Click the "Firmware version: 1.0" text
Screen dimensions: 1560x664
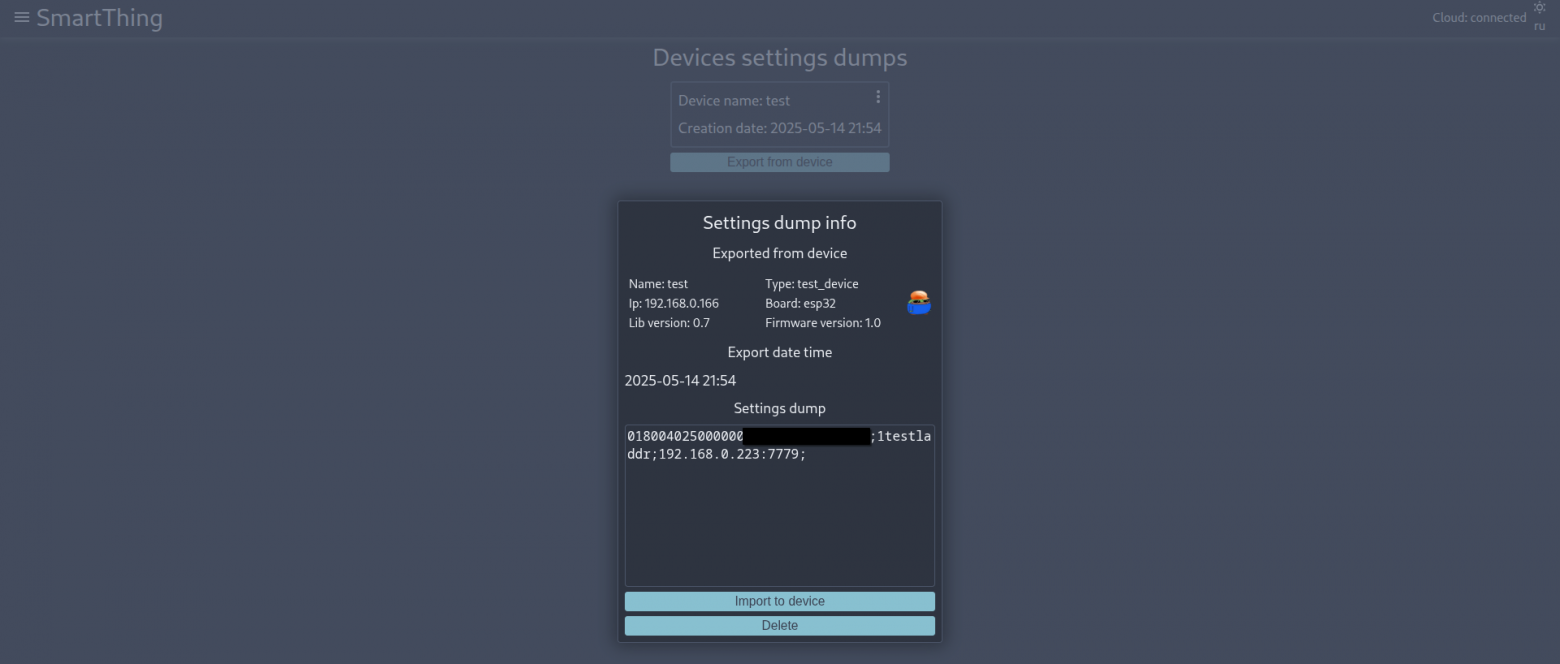tap(823, 323)
